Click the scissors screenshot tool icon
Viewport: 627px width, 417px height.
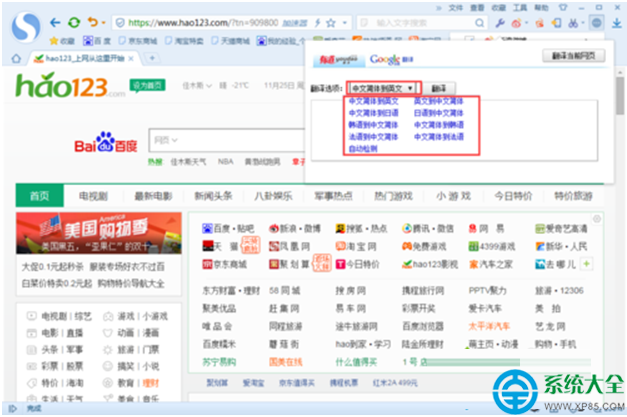(x=573, y=23)
